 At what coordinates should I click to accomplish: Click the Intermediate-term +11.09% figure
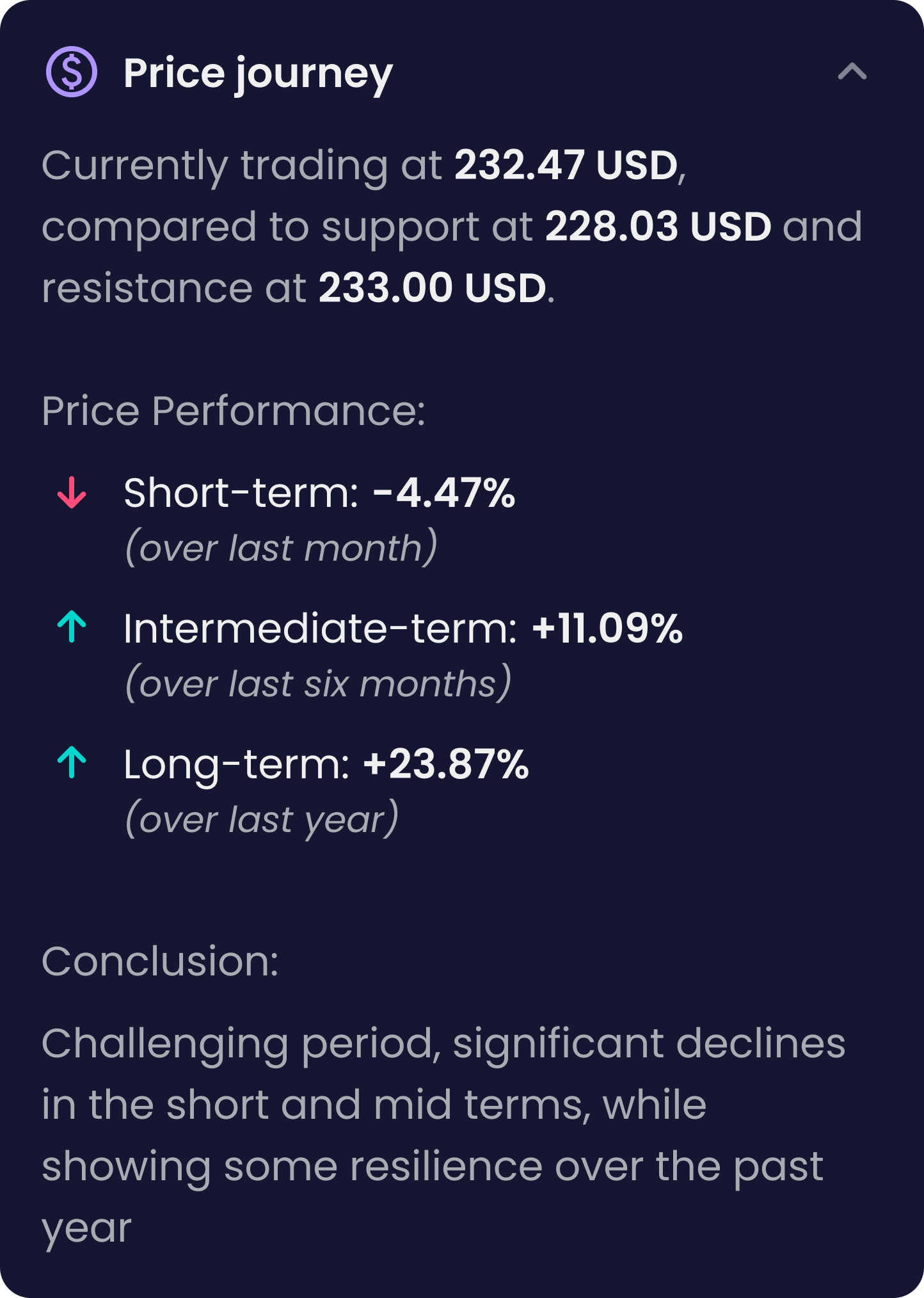point(608,629)
